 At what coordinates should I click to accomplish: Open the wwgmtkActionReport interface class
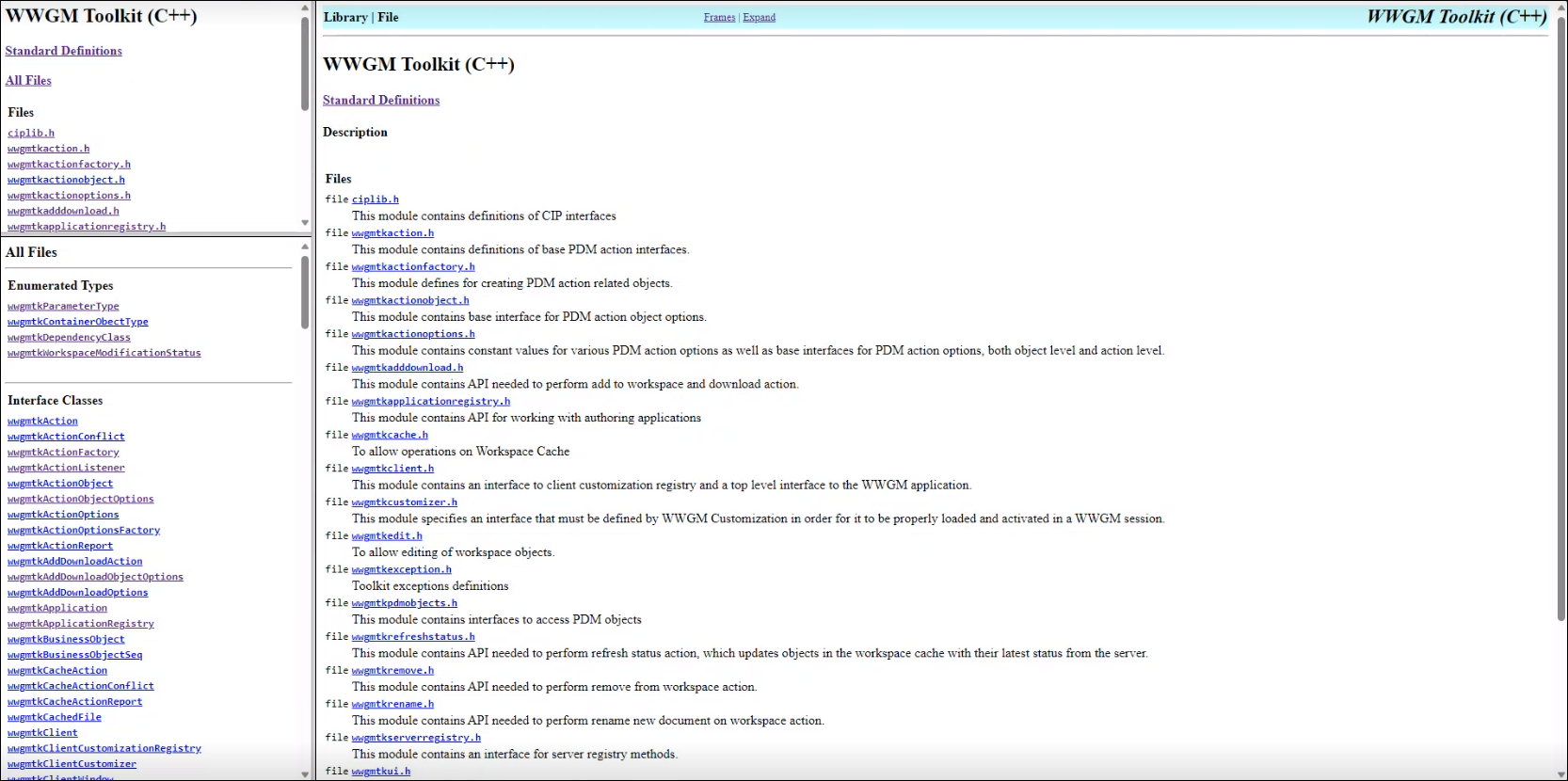tap(60, 547)
